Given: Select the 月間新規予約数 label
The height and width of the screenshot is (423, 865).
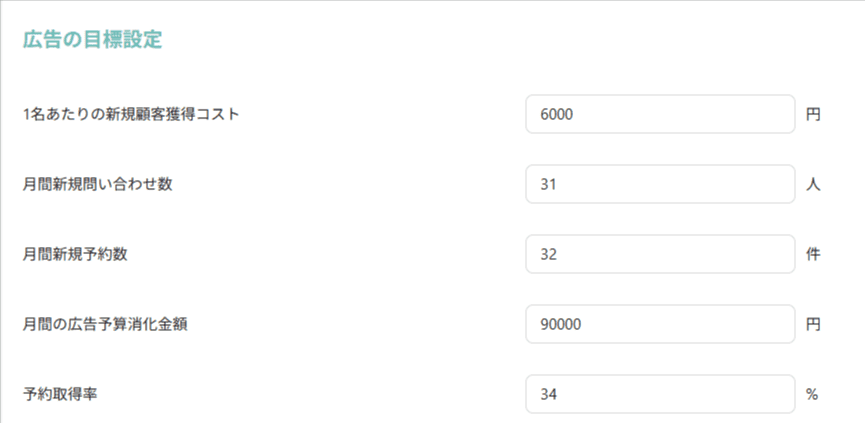Looking at the screenshot, I should [x=75, y=254].
